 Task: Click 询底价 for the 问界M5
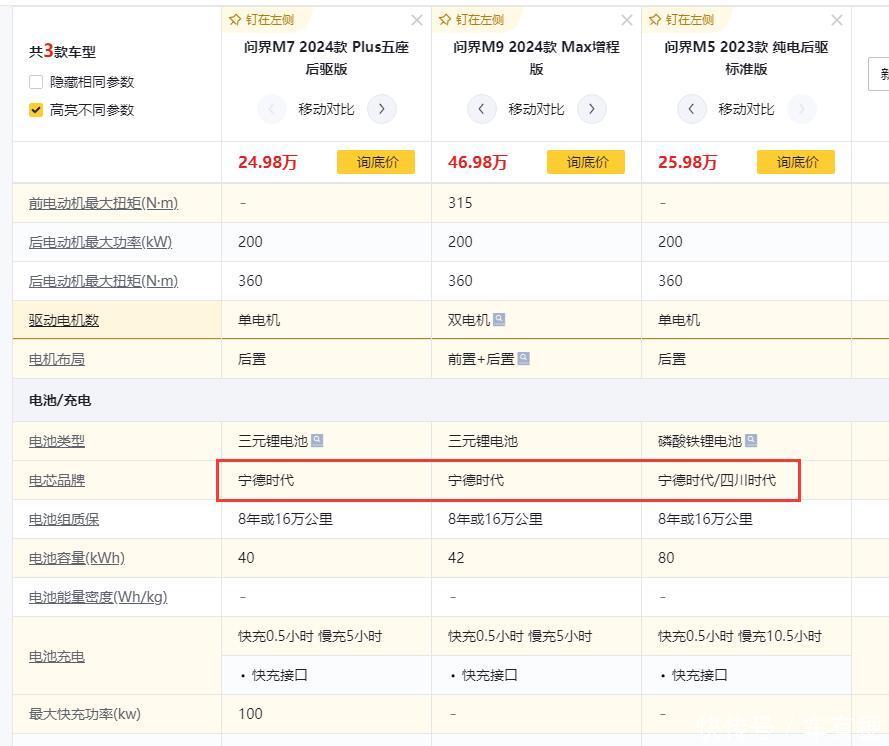pyautogui.click(x=796, y=162)
